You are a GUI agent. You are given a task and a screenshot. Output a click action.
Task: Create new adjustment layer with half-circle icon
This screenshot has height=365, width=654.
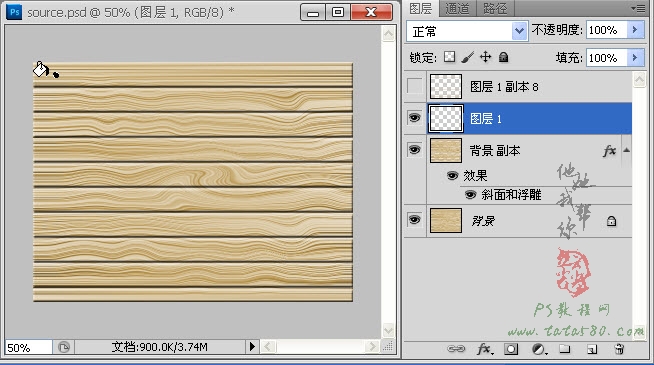[x=539, y=349]
